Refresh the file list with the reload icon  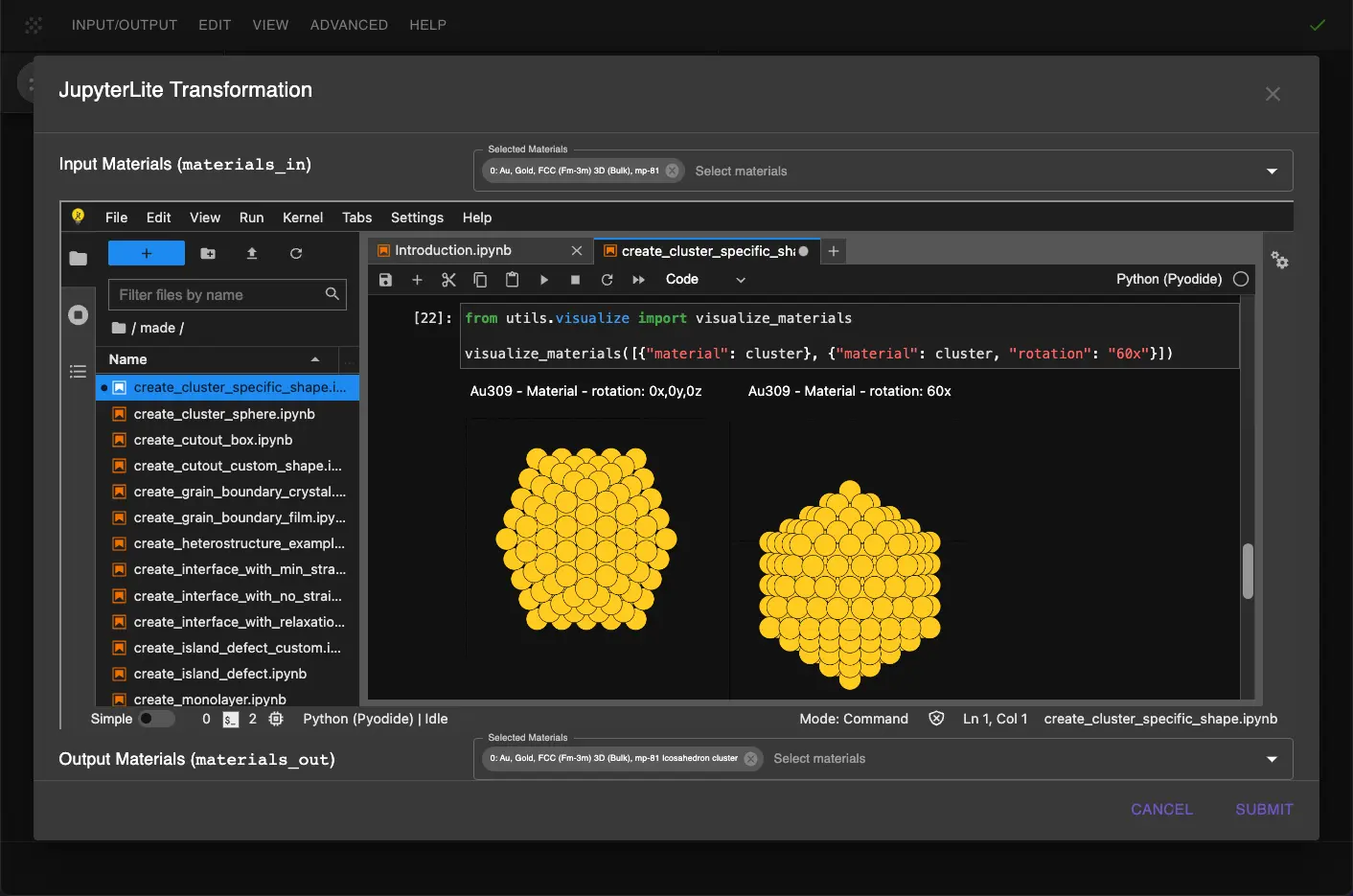click(296, 253)
